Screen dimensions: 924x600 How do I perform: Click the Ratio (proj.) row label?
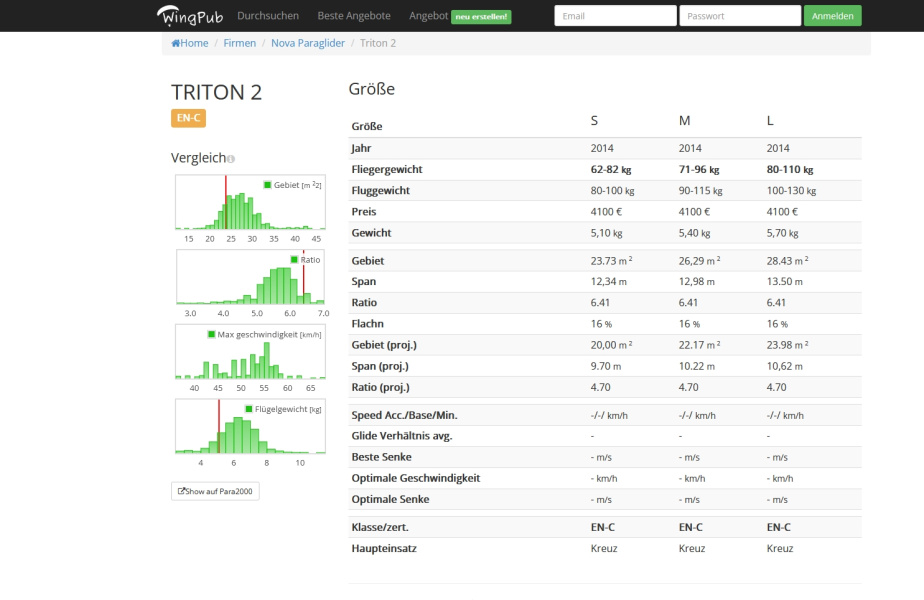point(380,387)
